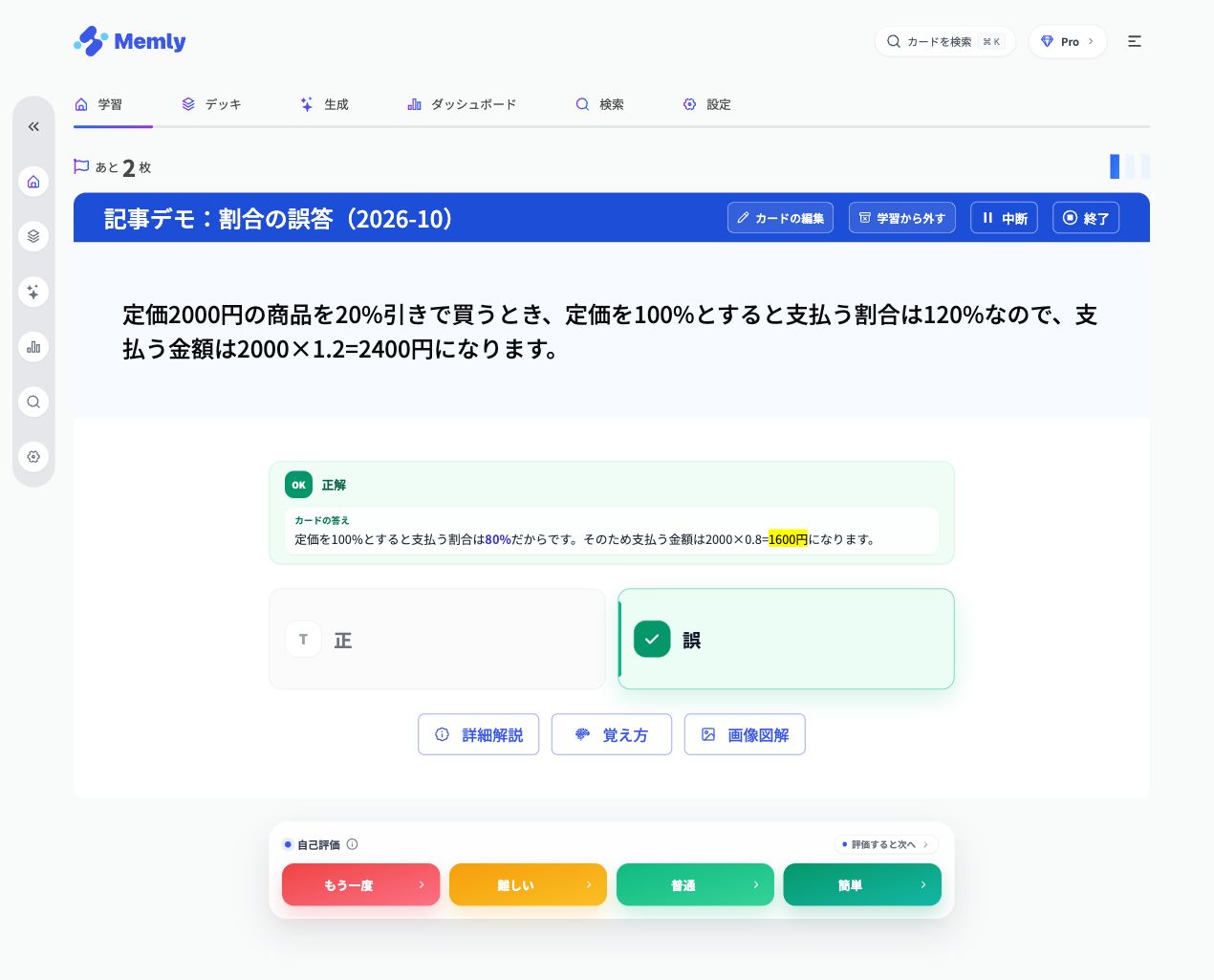End session with 終了 button
Viewport: 1214px width, 980px height.
click(x=1086, y=218)
